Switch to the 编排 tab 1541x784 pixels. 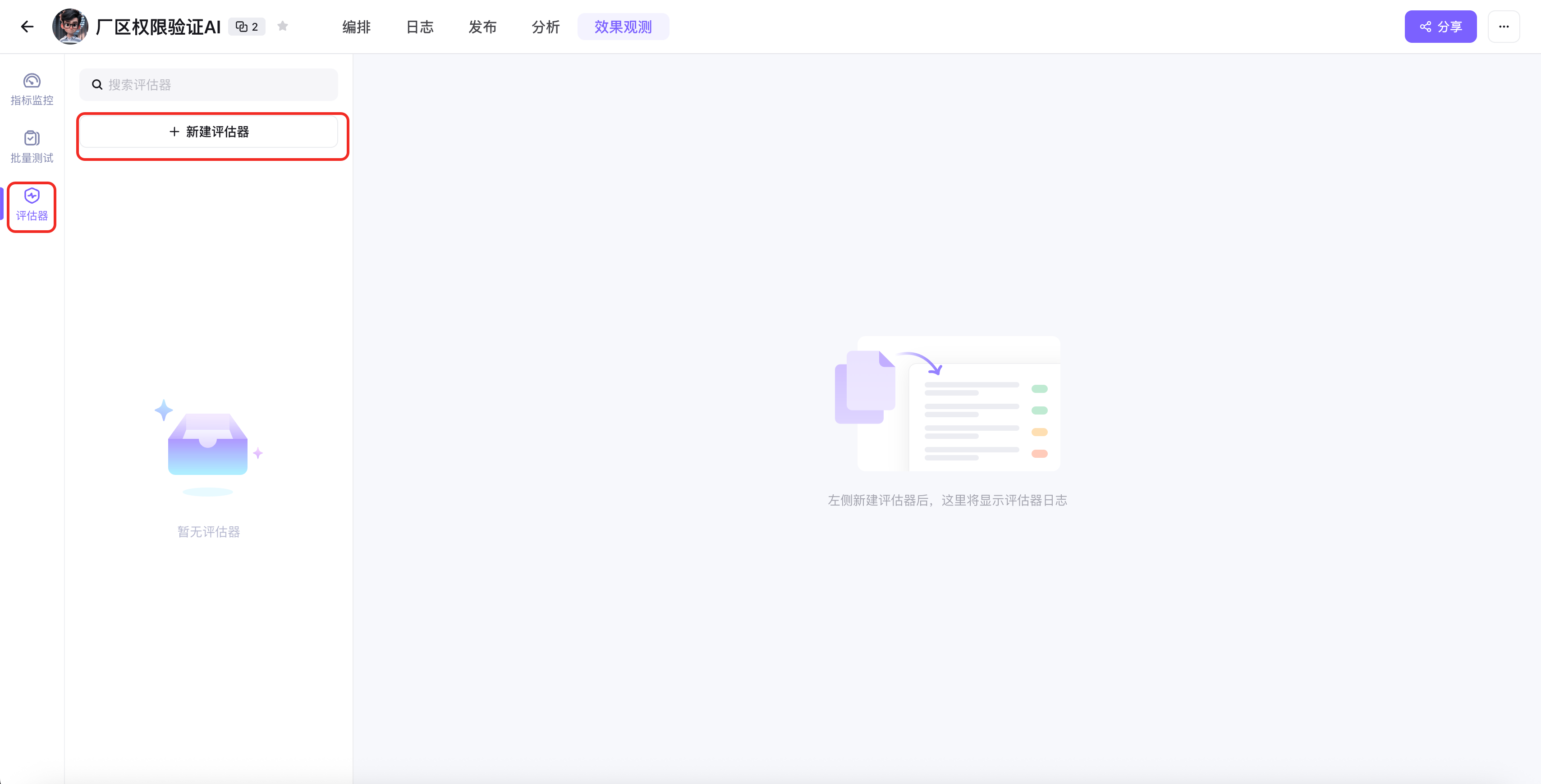click(x=357, y=27)
